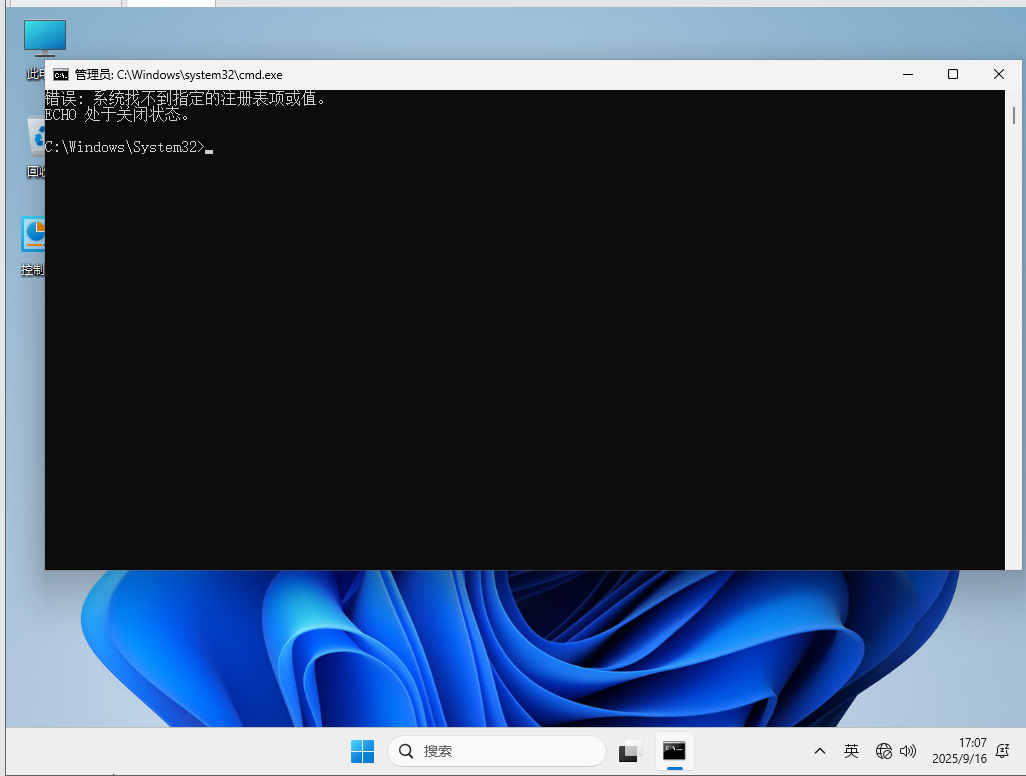Click the cmd window title bar text

click(179, 75)
